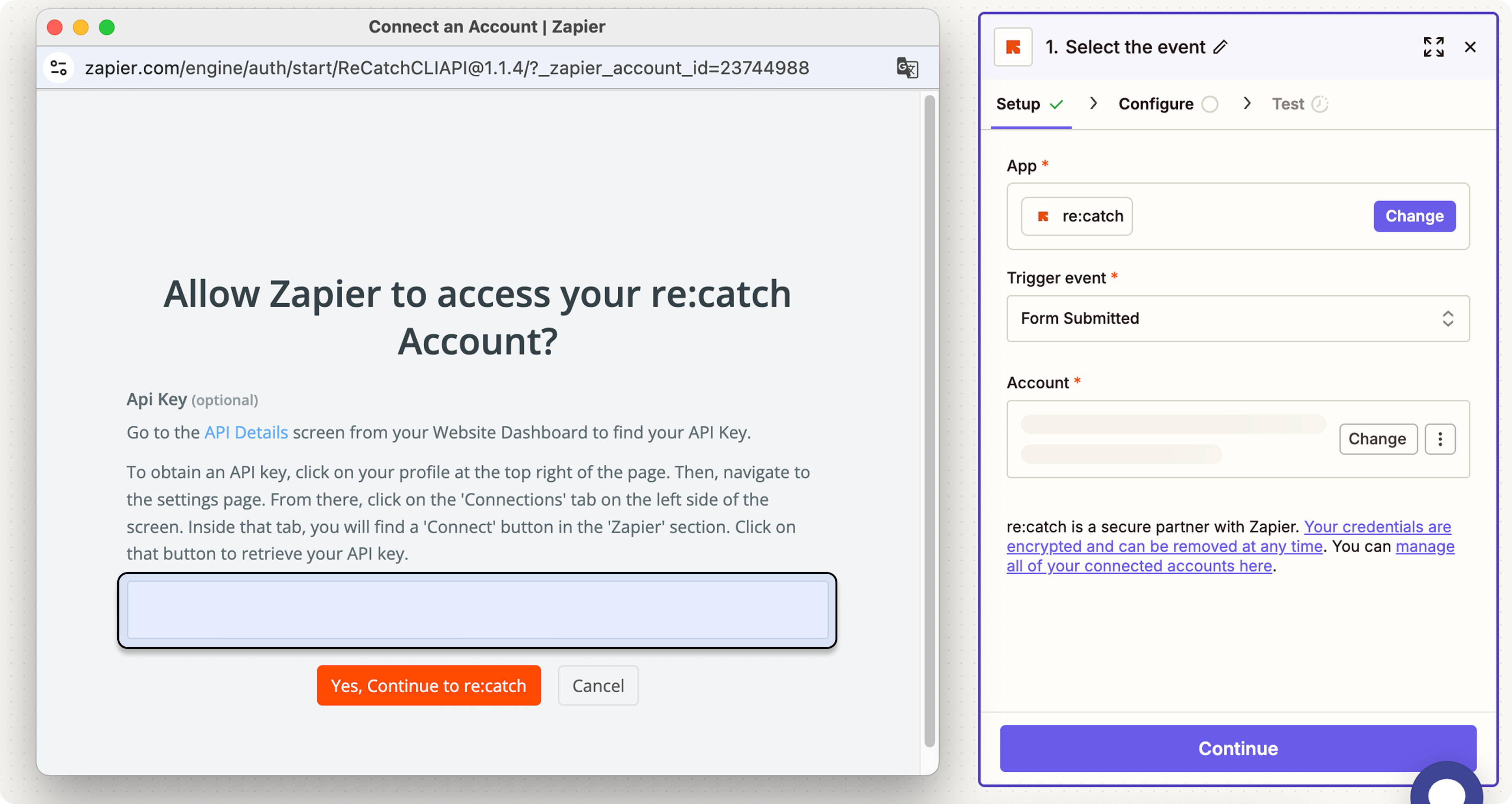
Task: Close the Select the event panel
Action: 1470,47
